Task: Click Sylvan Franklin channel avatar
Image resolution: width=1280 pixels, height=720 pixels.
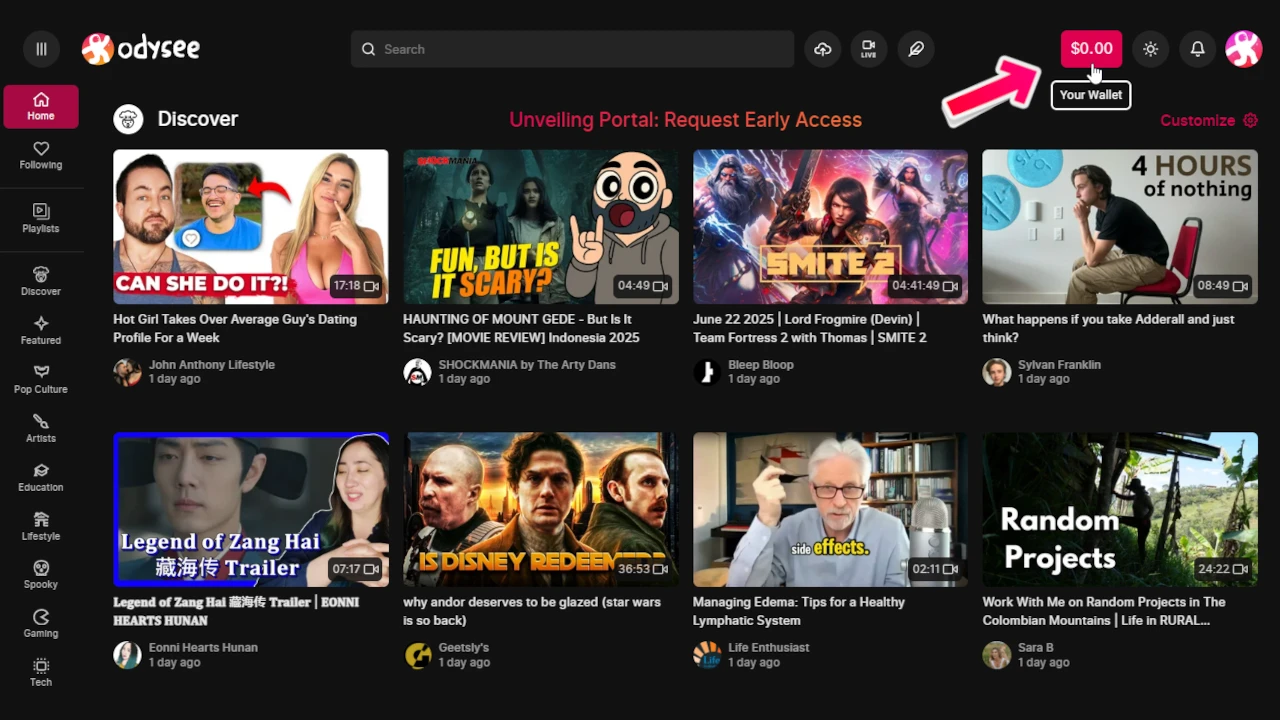Action: click(x=996, y=372)
